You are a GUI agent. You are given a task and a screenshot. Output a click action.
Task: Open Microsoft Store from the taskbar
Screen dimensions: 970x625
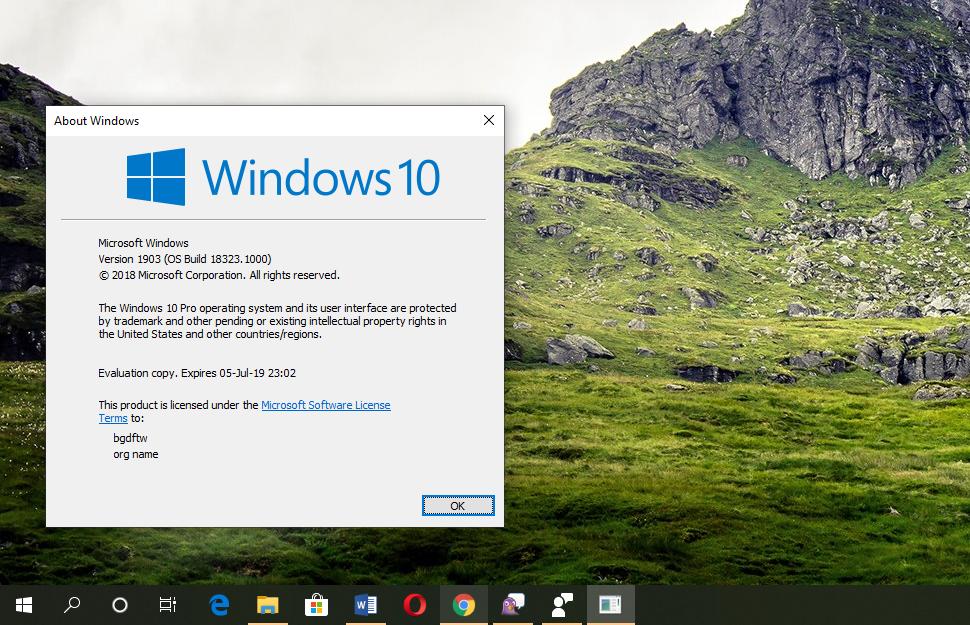[x=316, y=605]
